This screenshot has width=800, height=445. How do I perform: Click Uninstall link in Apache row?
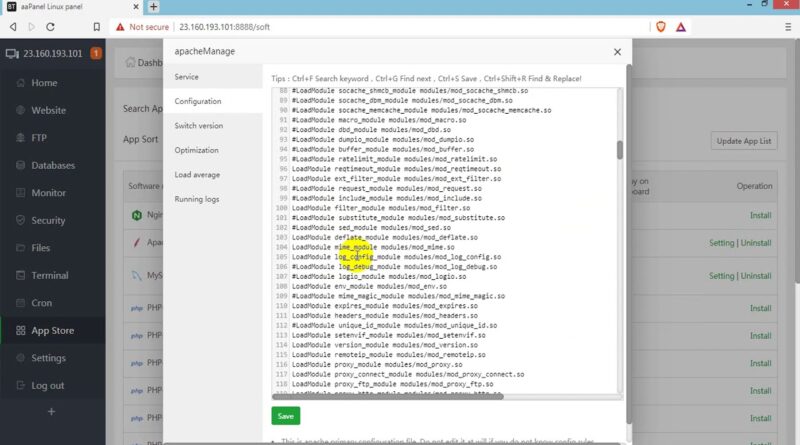(x=756, y=243)
